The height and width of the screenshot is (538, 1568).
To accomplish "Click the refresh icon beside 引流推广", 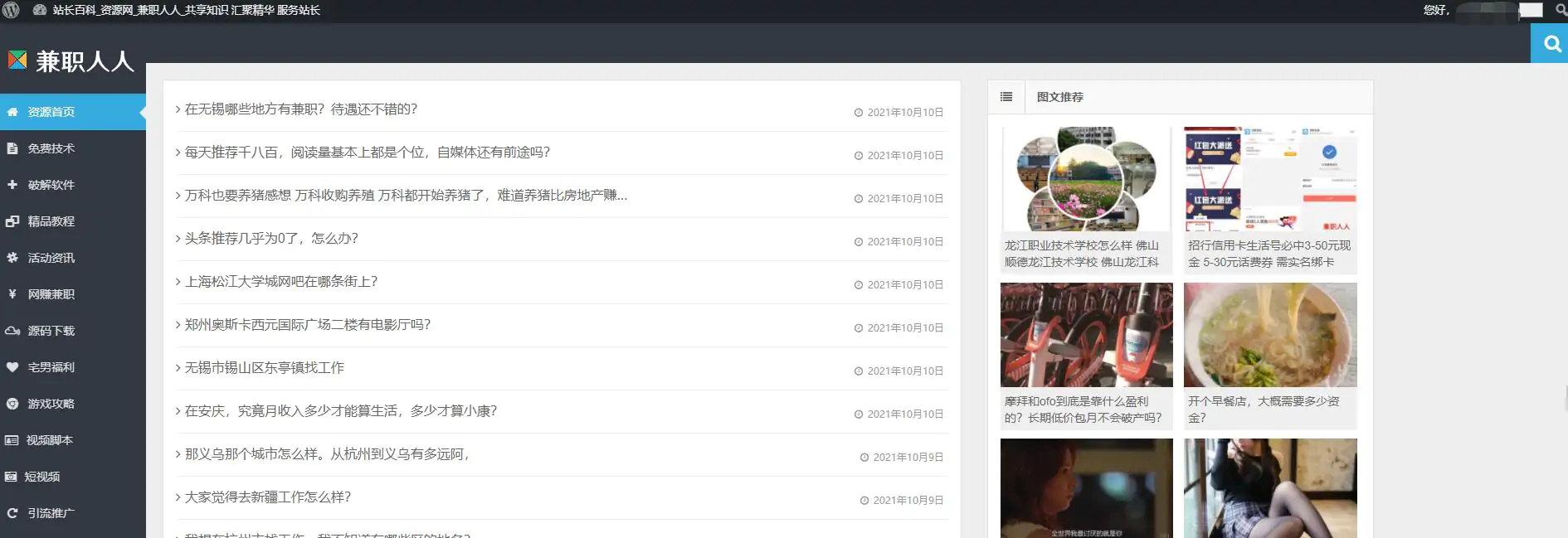I will point(12,513).
